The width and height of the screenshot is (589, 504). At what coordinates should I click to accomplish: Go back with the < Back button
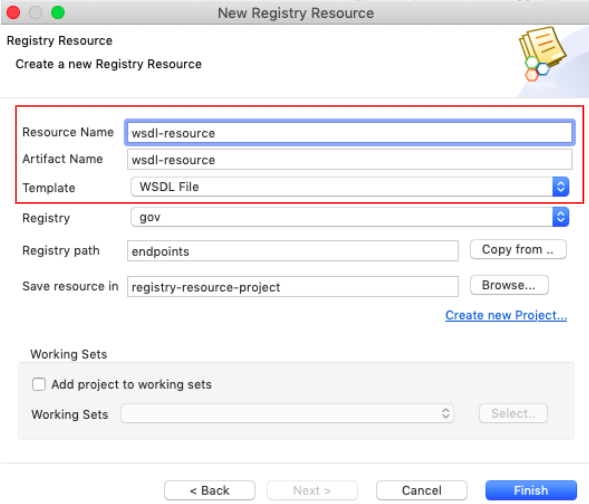pos(210,490)
